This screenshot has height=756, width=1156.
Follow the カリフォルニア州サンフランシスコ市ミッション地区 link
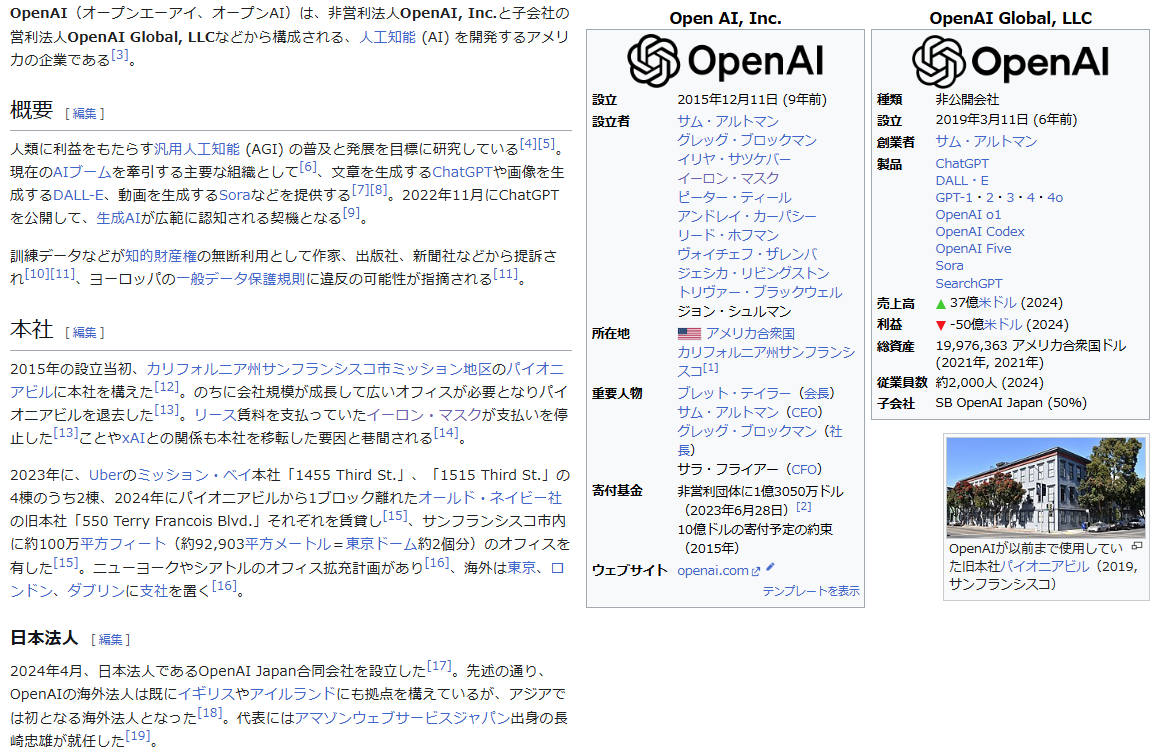[319, 369]
